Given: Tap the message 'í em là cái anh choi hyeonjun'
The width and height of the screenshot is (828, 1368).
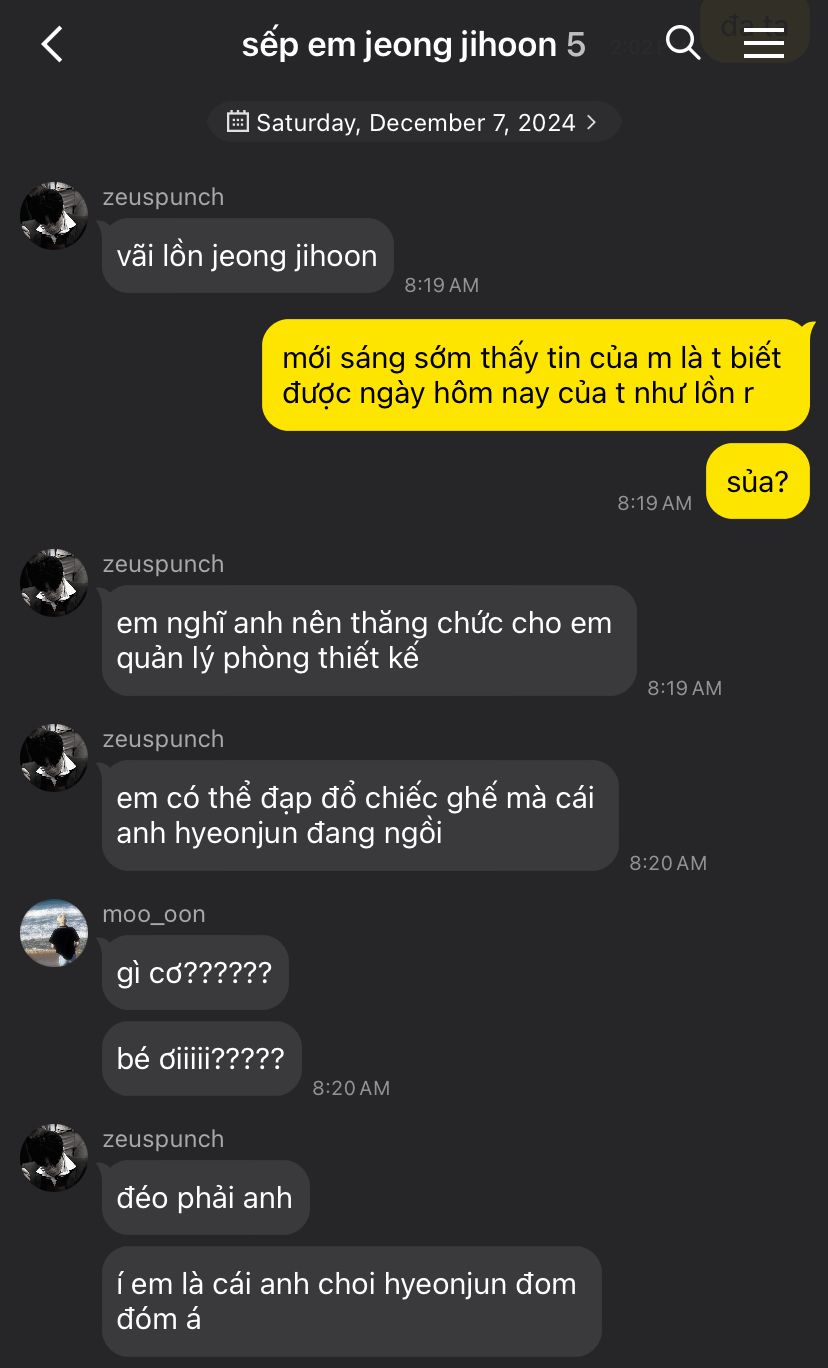Looking at the screenshot, I should point(352,1301).
